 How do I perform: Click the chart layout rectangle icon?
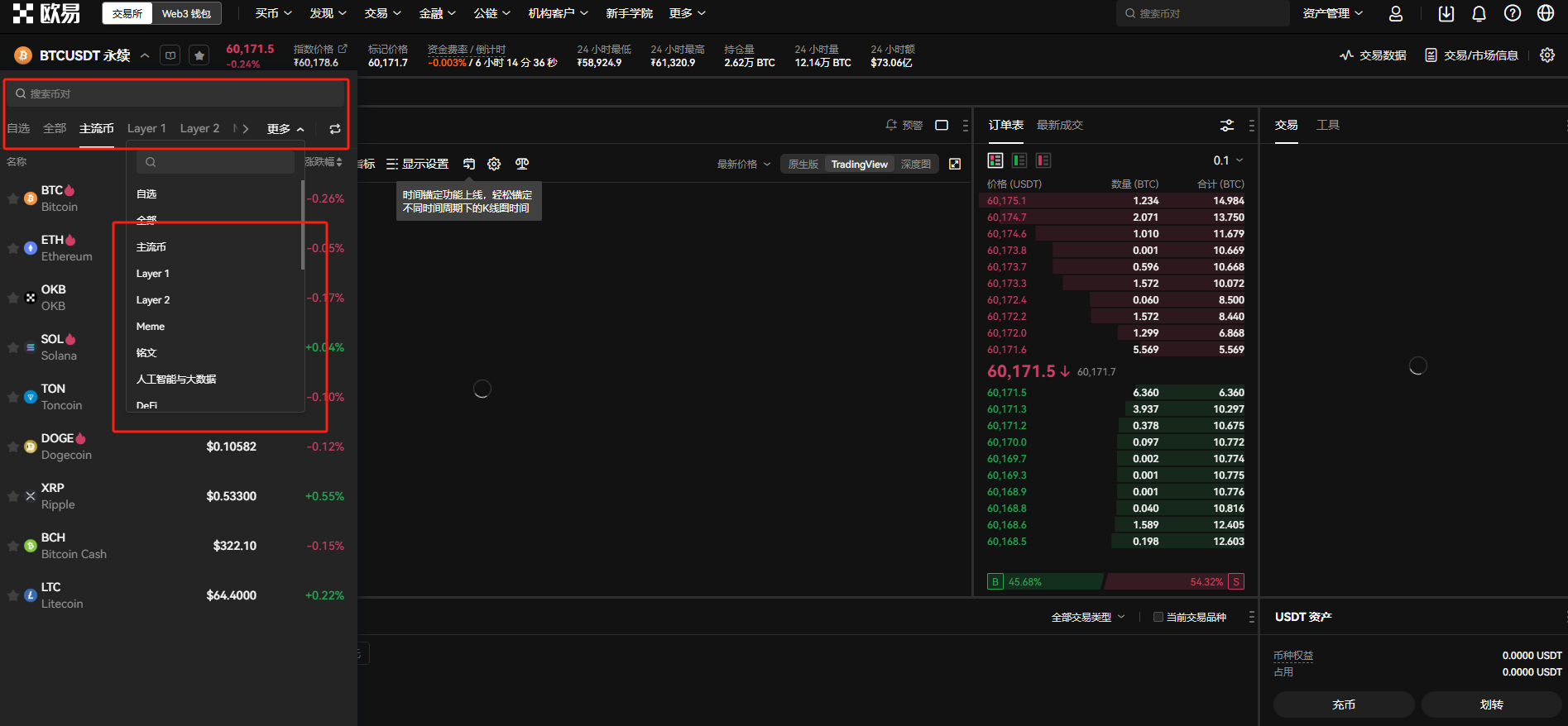[942, 125]
